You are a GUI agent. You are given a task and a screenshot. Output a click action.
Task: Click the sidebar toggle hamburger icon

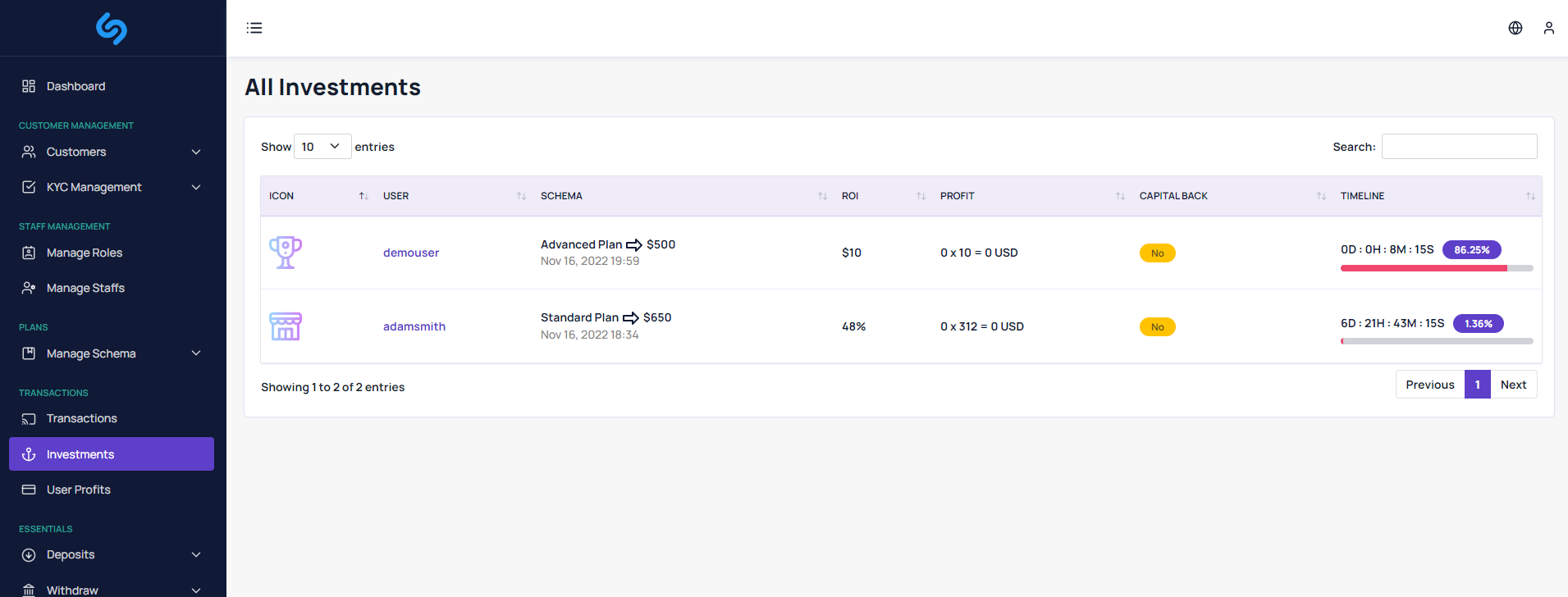(x=254, y=28)
